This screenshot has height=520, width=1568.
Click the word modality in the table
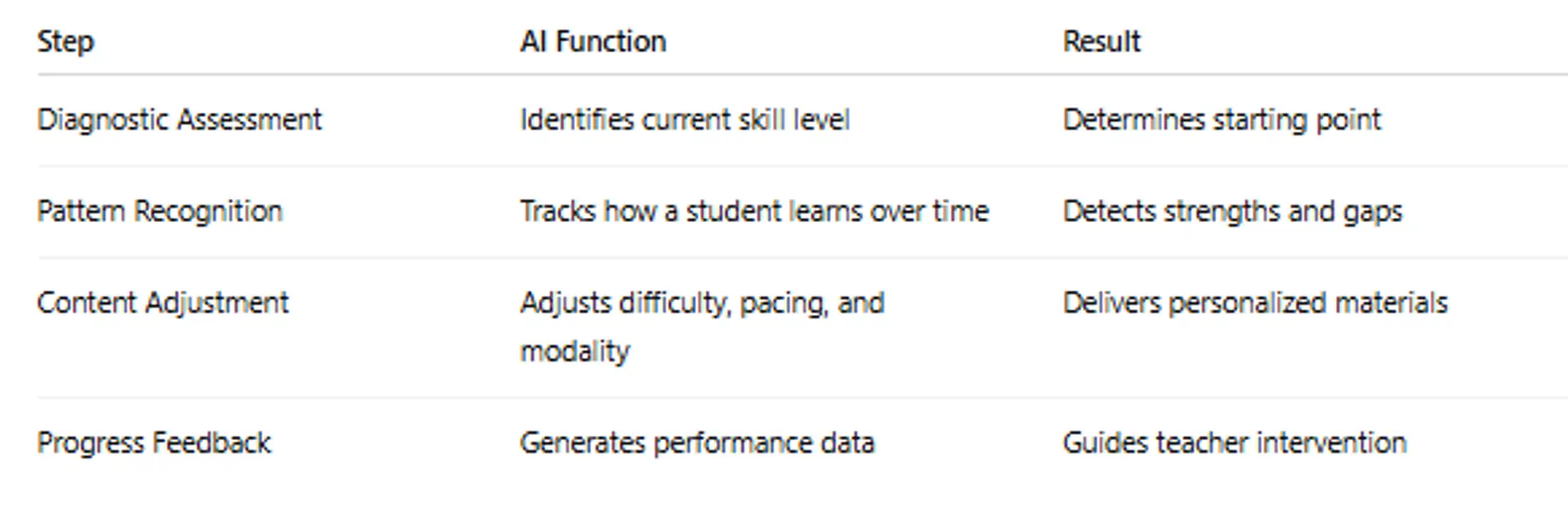click(575, 352)
